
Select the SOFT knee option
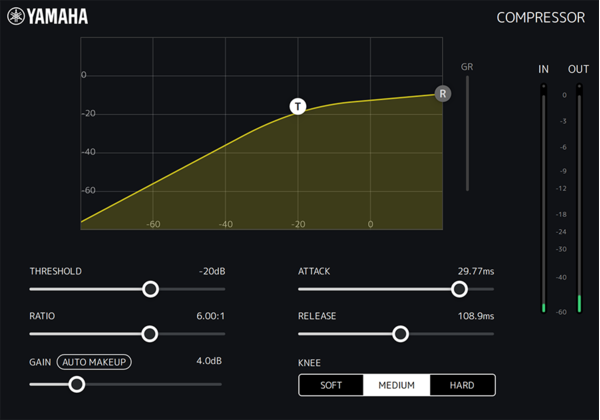pyautogui.click(x=331, y=385)
